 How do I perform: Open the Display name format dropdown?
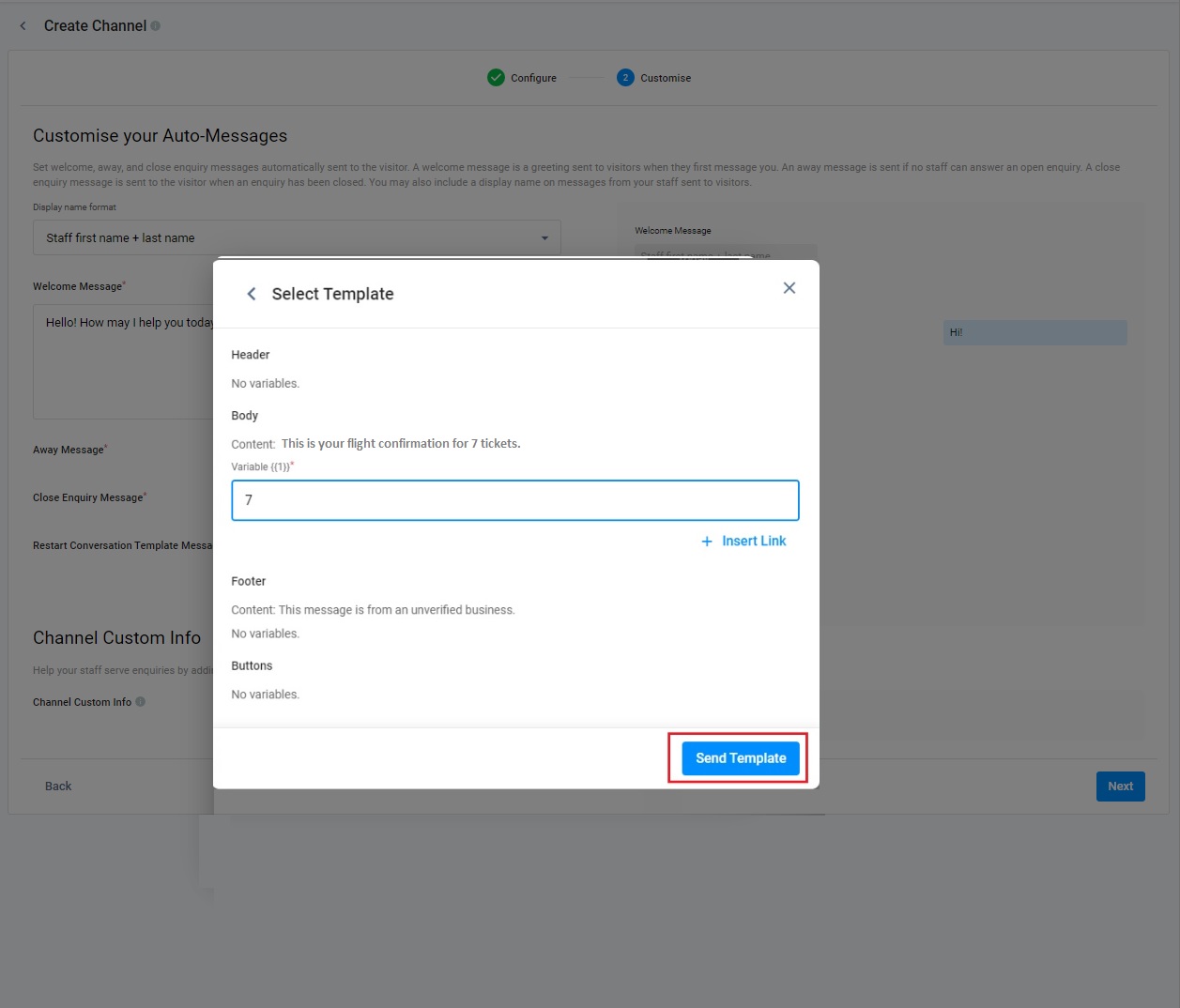click(297, 238)
